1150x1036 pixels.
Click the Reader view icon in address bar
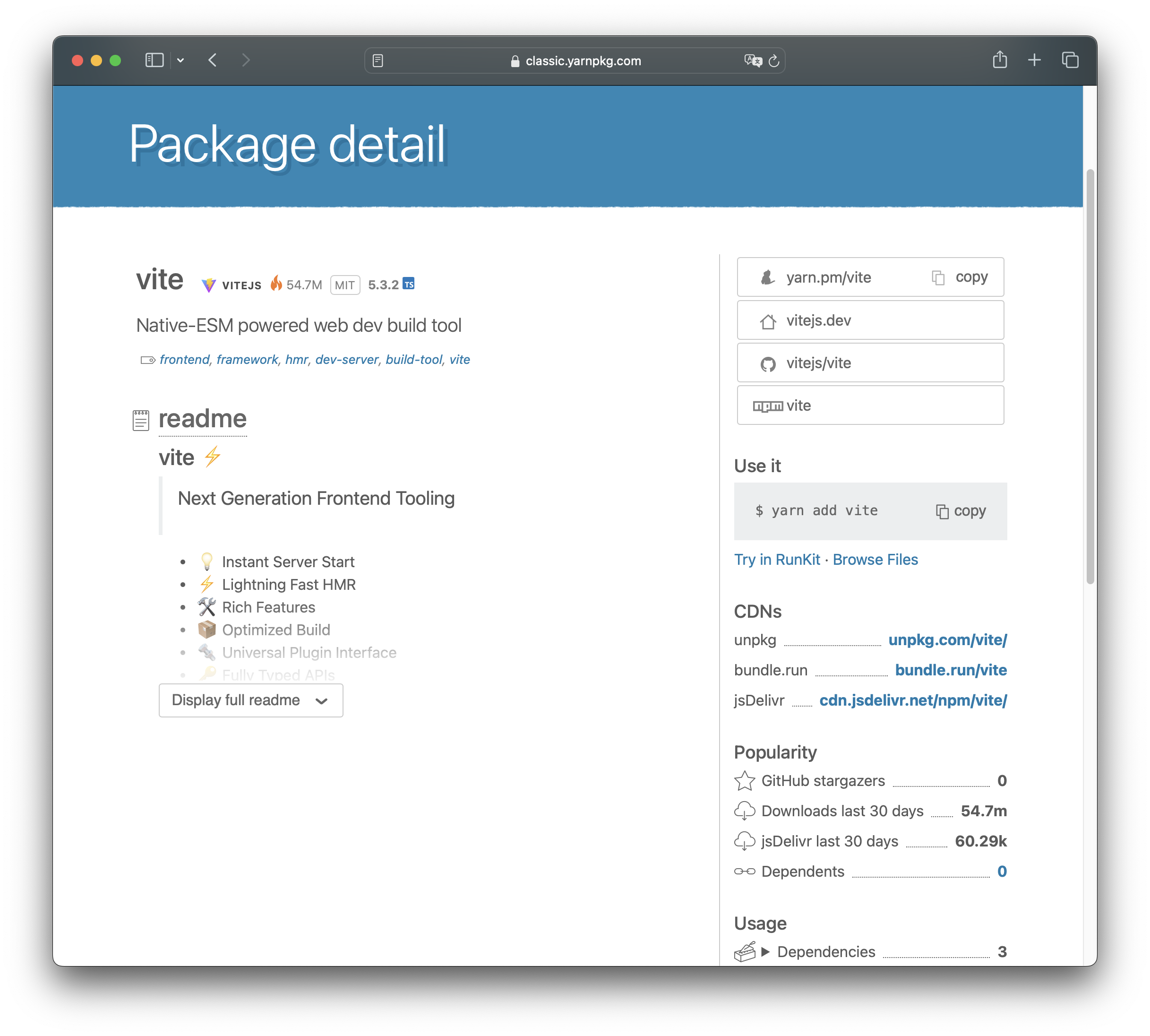point(378,60)
